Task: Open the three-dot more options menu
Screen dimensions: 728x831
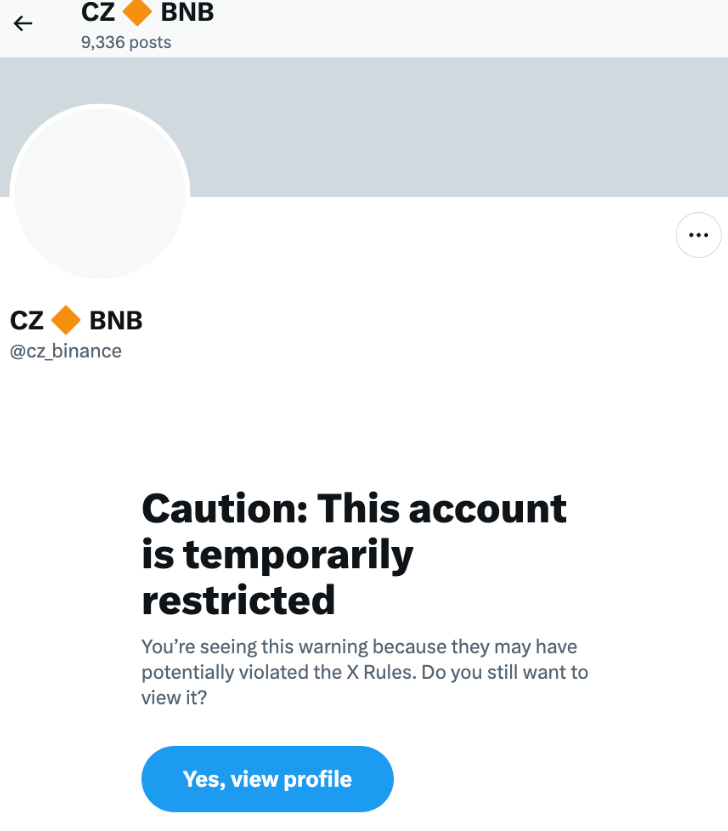Action: click(x=698, y=236)
